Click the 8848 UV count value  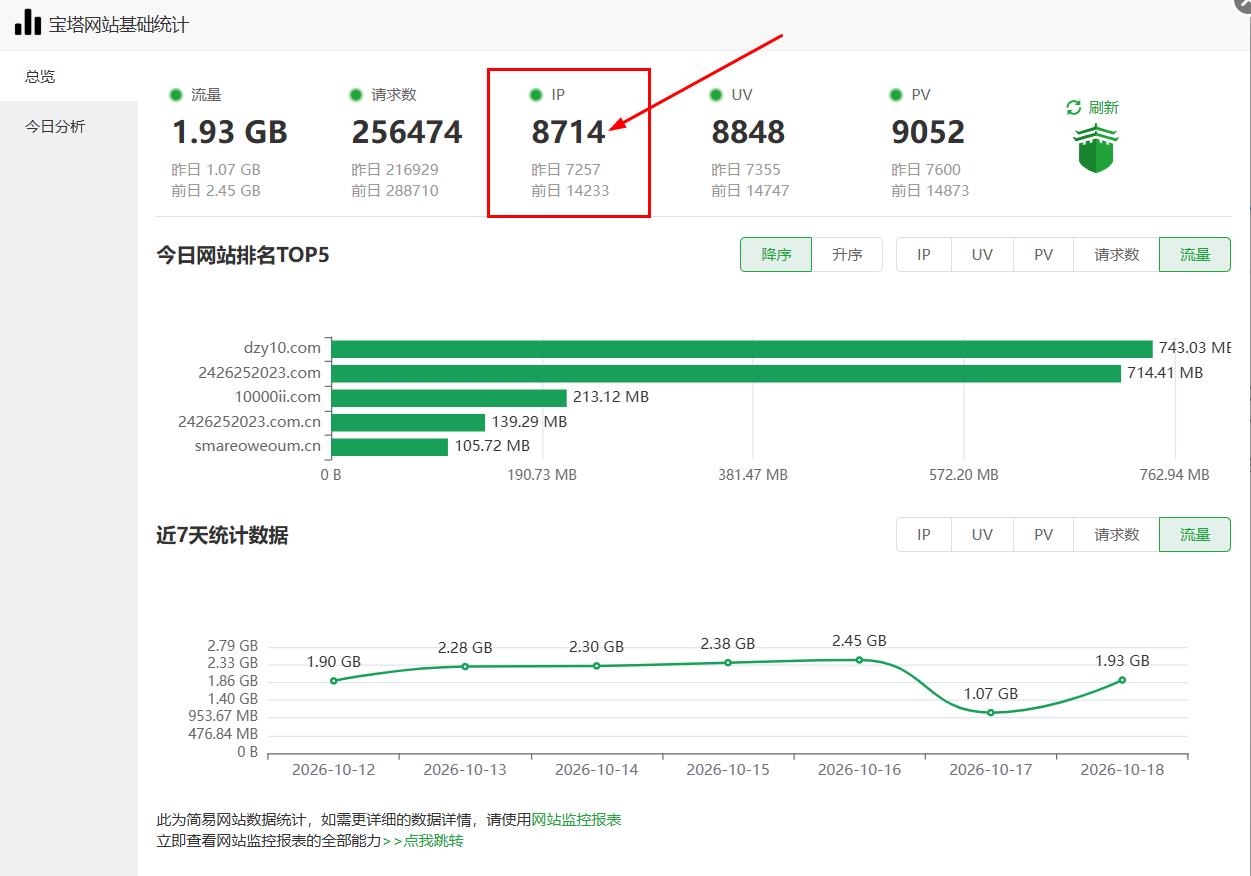pyautogui.click(x=748, y=132)
